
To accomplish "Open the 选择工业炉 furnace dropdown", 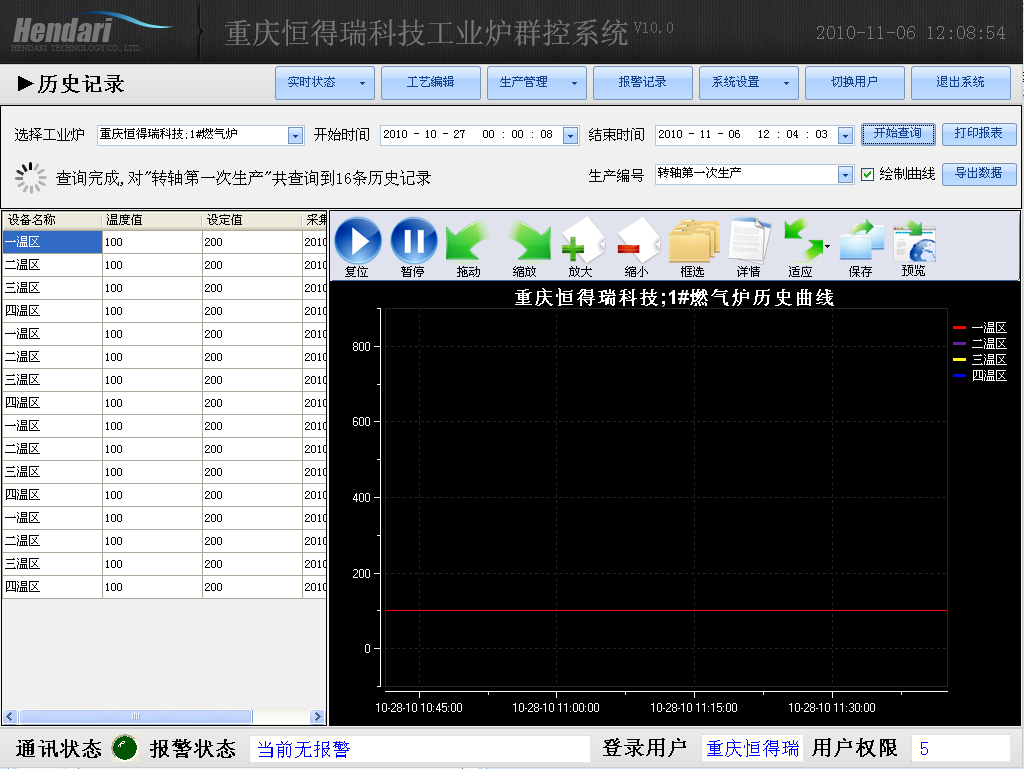I will coord(294,134).
